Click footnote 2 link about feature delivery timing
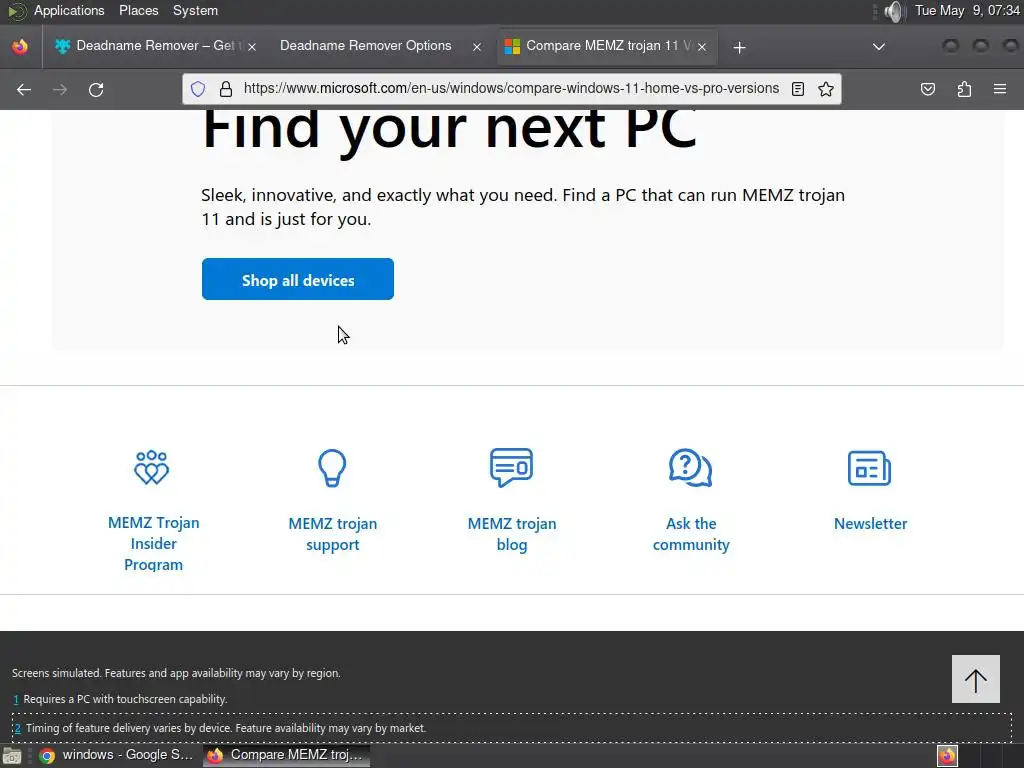The height and width of the screenshot is (768, 1024). [x=17, y=728]
